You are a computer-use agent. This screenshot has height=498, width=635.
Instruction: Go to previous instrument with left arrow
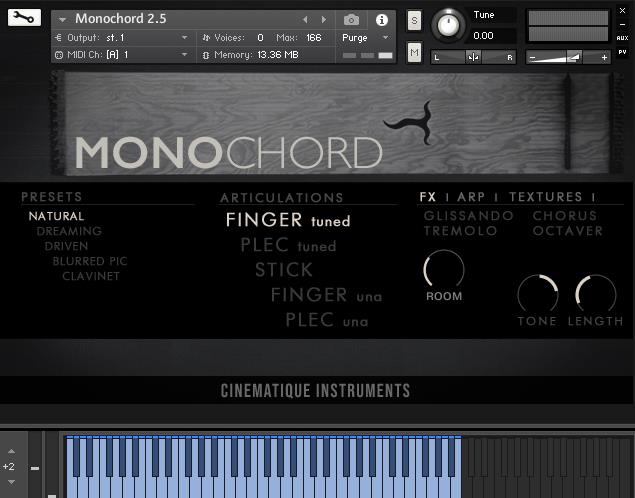[305, 19]
